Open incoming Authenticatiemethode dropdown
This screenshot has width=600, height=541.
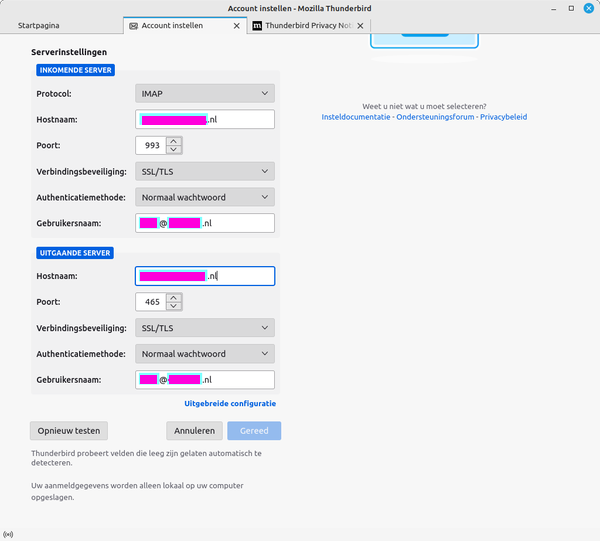pyautogui.click(x=205, y=197)
